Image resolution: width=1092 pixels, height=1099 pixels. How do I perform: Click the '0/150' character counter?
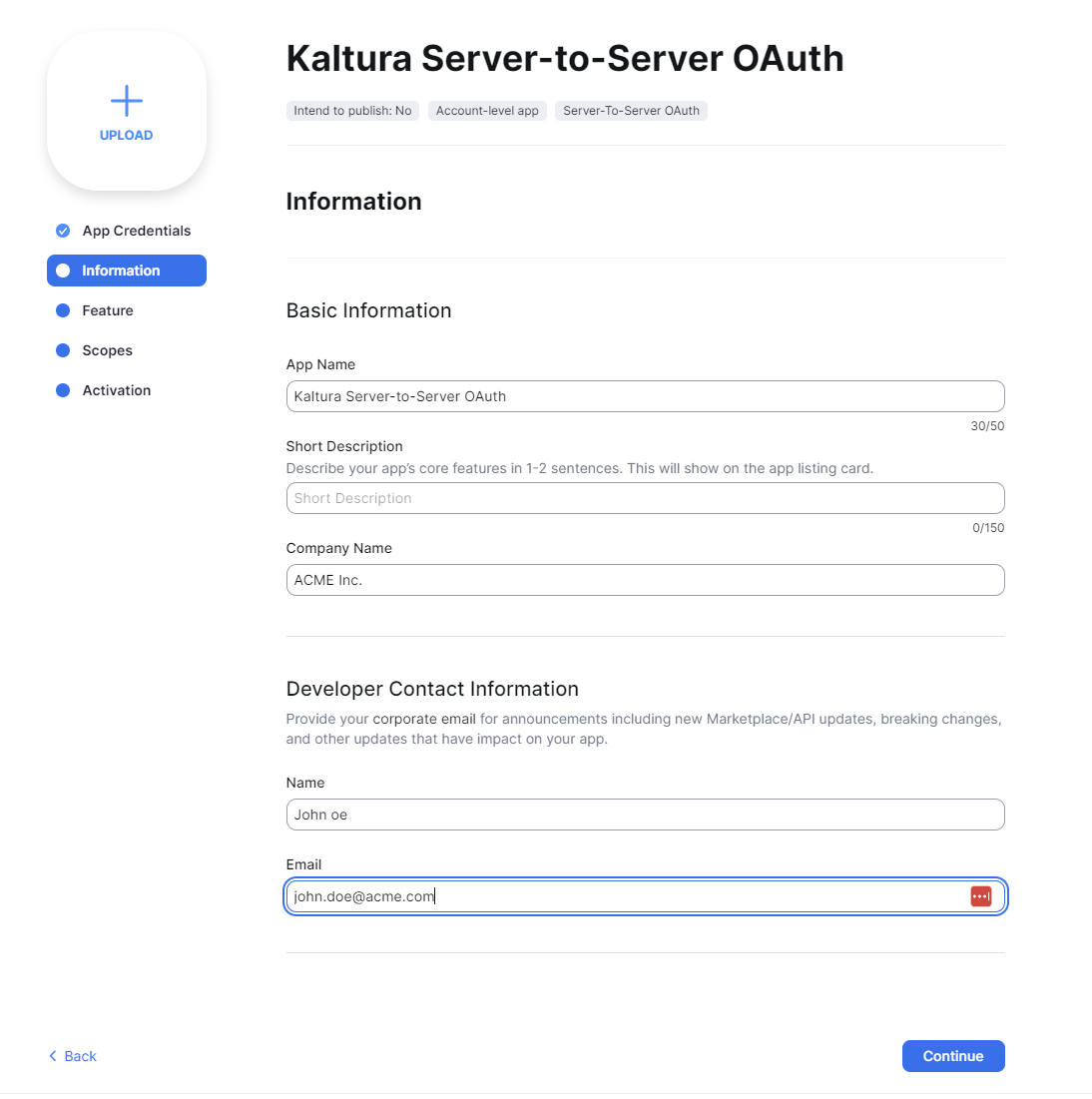[988, 528]
